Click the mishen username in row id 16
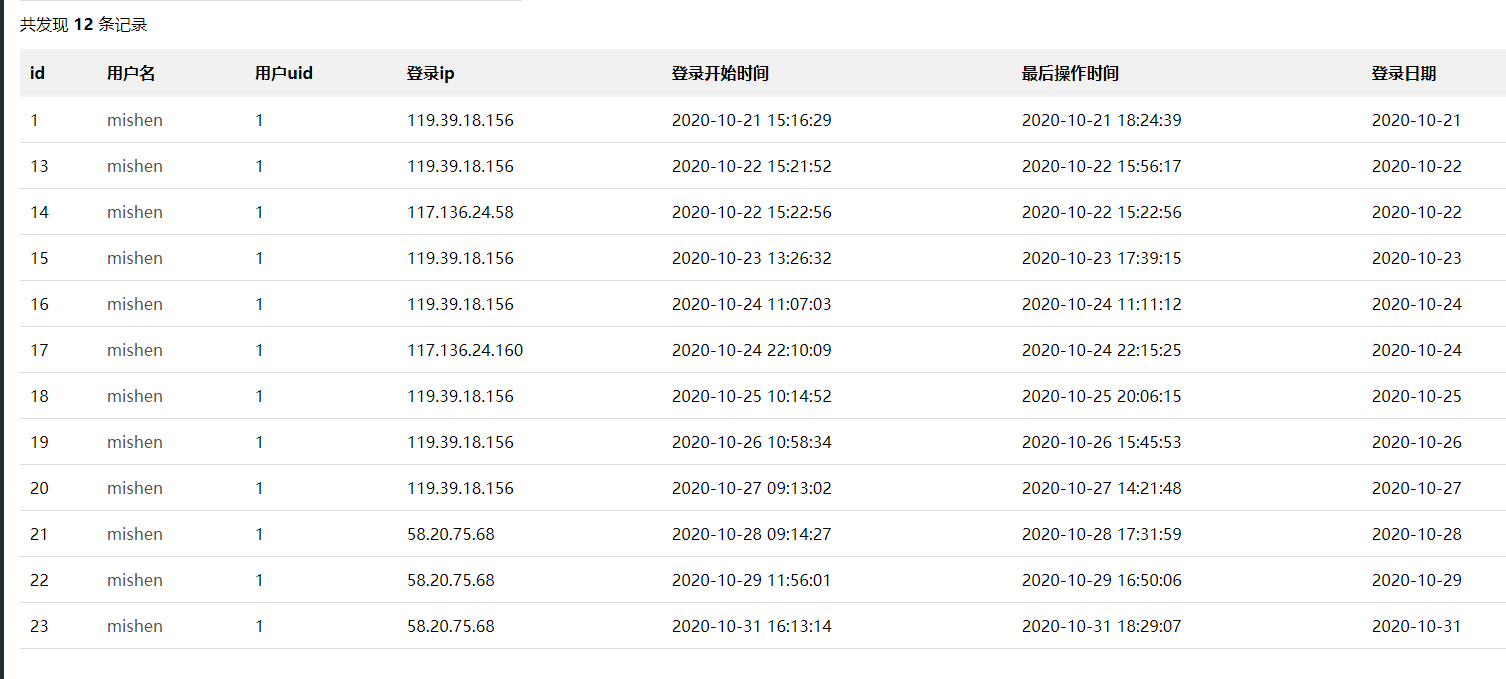 [x=135, y=304]
